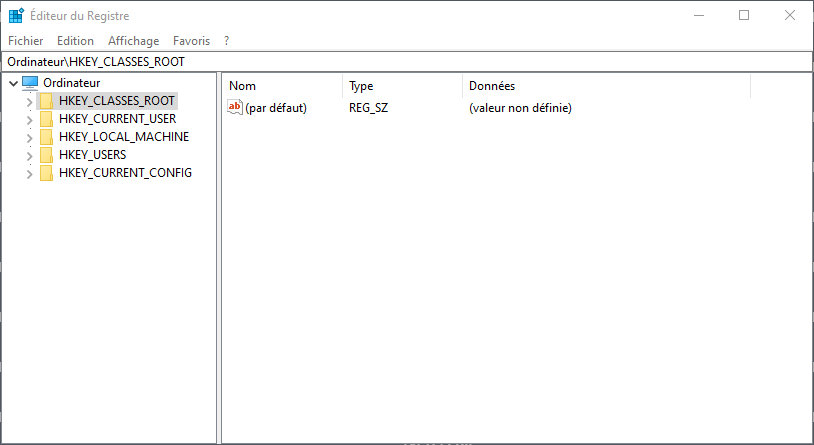Expand the HKEY_LOCAL_MACHINE key
814x445 pixels.
[29, 137]
